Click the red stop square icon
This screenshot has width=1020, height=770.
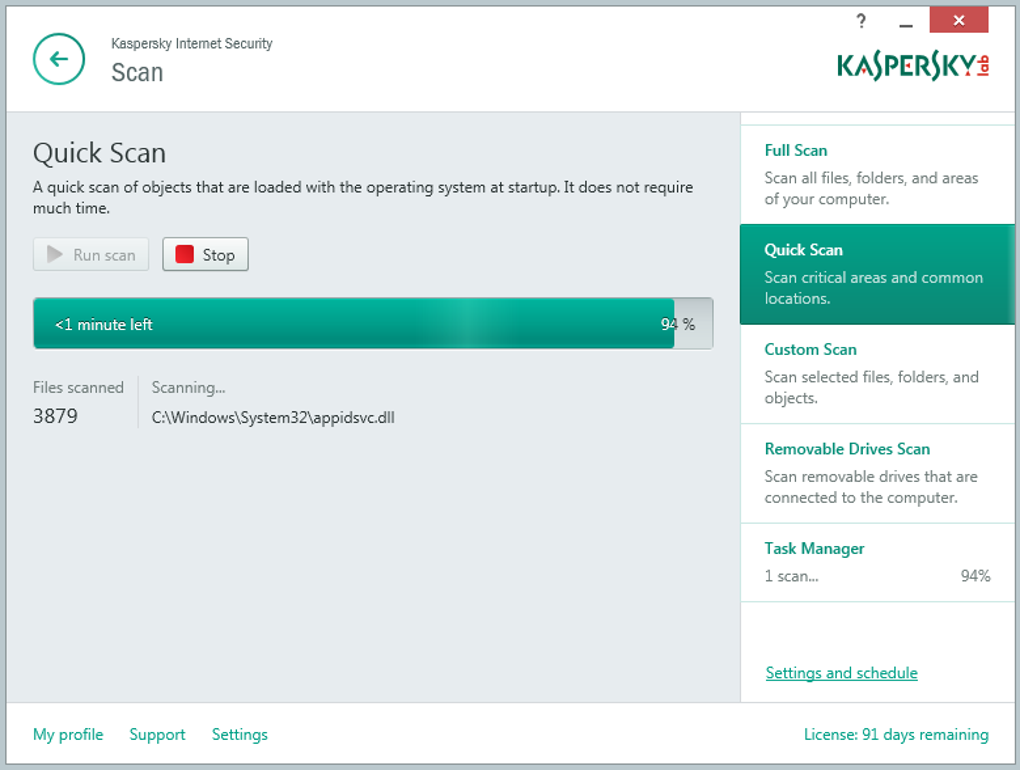pyautogui.click(x=185, y=254)
